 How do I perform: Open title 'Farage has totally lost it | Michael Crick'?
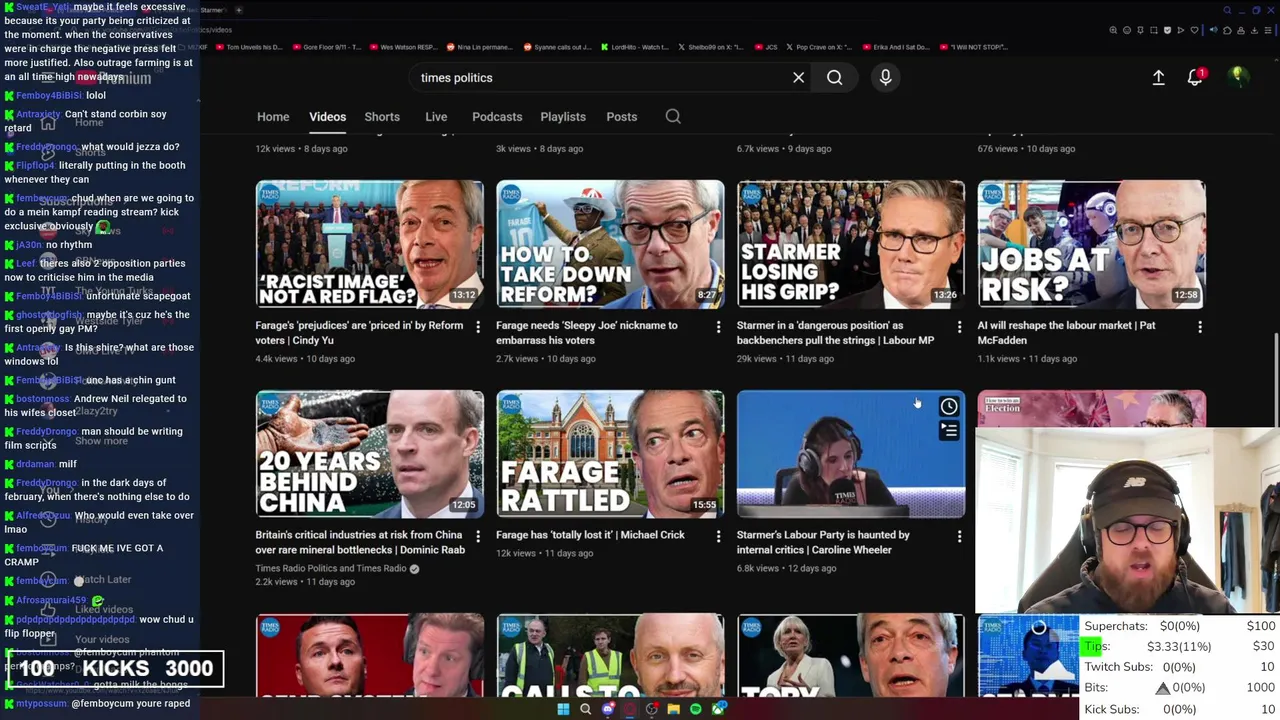click(590, 535)
